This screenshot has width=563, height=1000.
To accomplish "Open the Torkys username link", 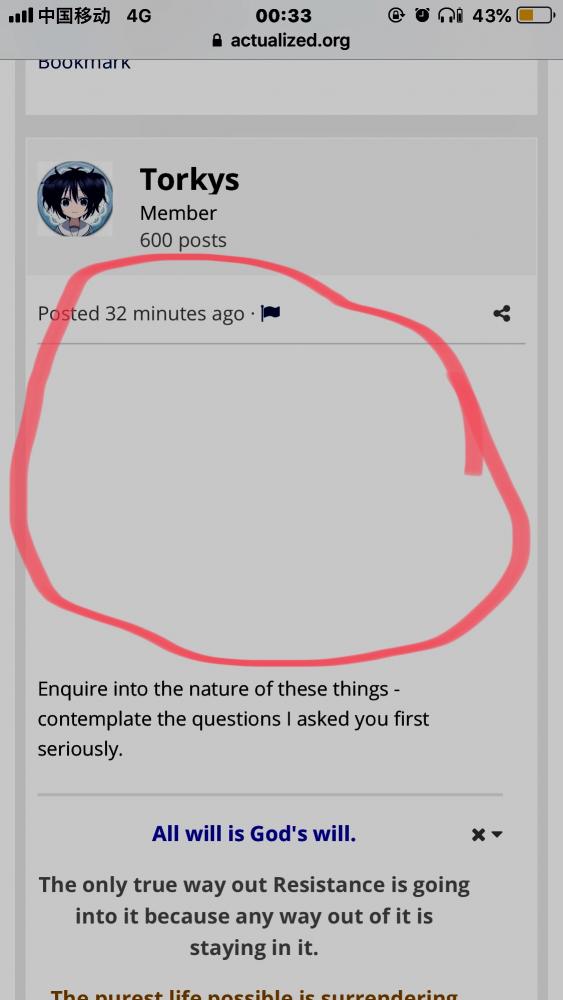I will click(x=189, y=179).
